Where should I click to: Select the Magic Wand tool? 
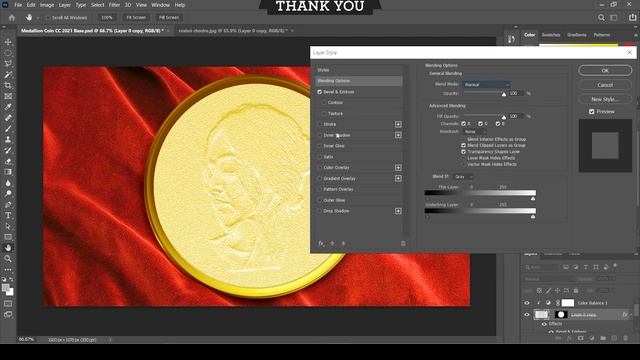[x=8, y=75]
